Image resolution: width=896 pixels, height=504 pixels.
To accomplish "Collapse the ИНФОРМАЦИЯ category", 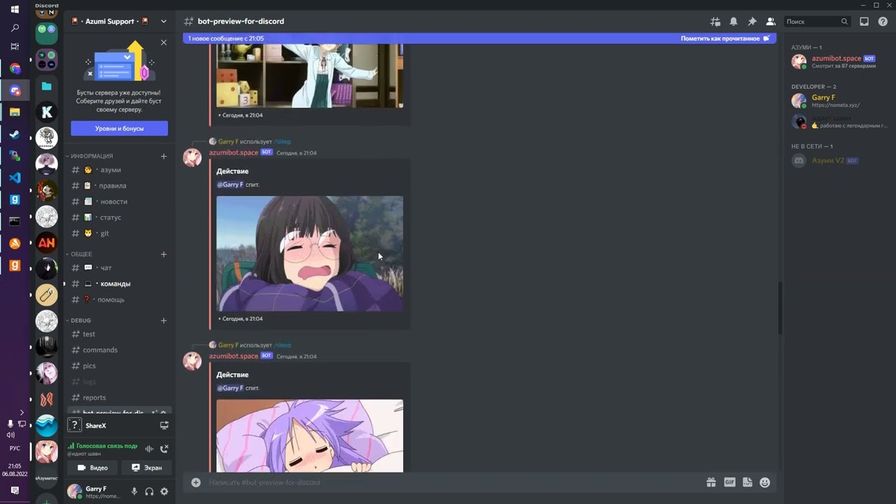I will (x=91, y=156).
